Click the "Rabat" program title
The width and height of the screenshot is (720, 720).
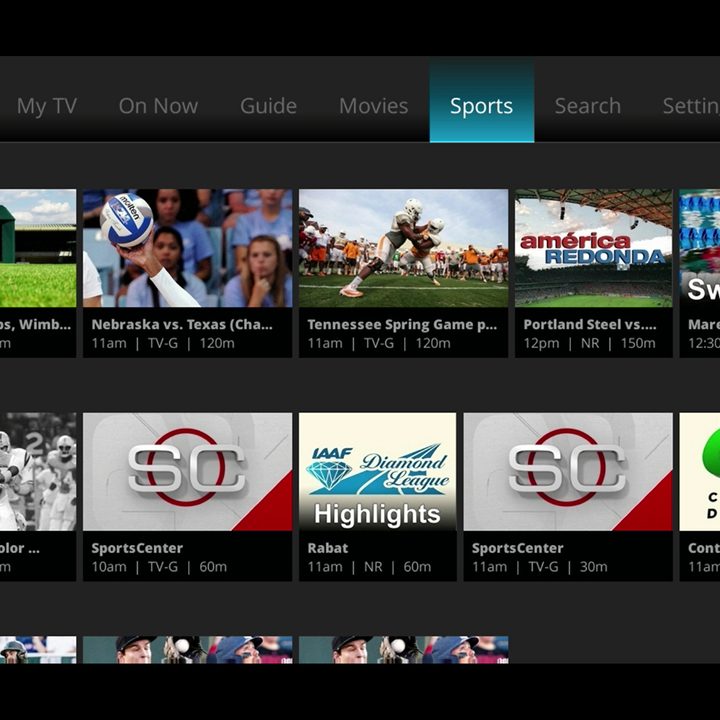(328, 548)
